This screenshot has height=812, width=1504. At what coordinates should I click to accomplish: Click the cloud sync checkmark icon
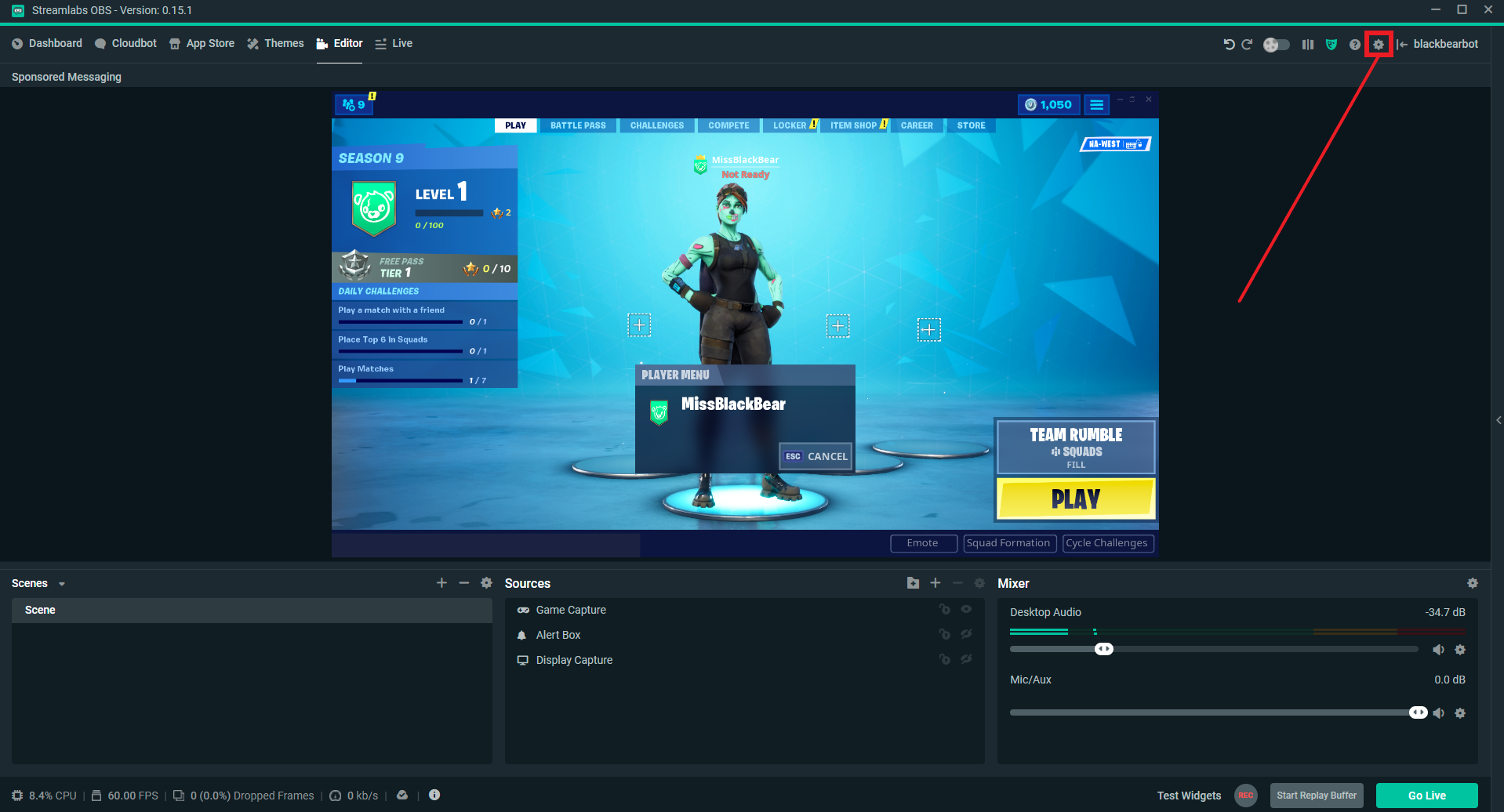402,795
